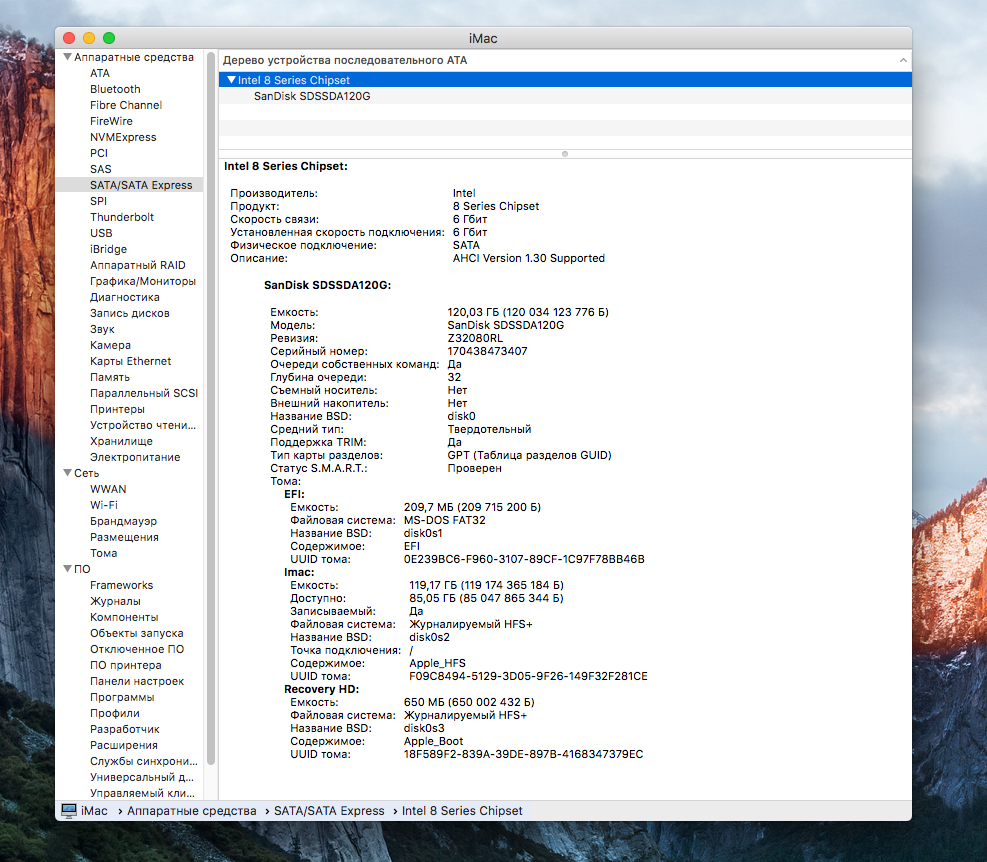Open Тома network section
This screenshot has width=987, height=862.
pyautogui.click(x=103, y=553)
